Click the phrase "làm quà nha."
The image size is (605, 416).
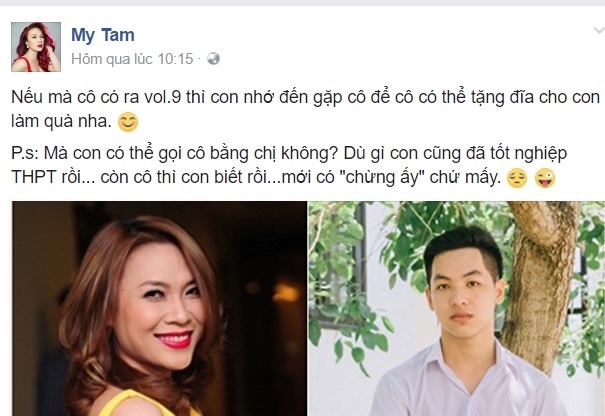click(x=61, y=122)
